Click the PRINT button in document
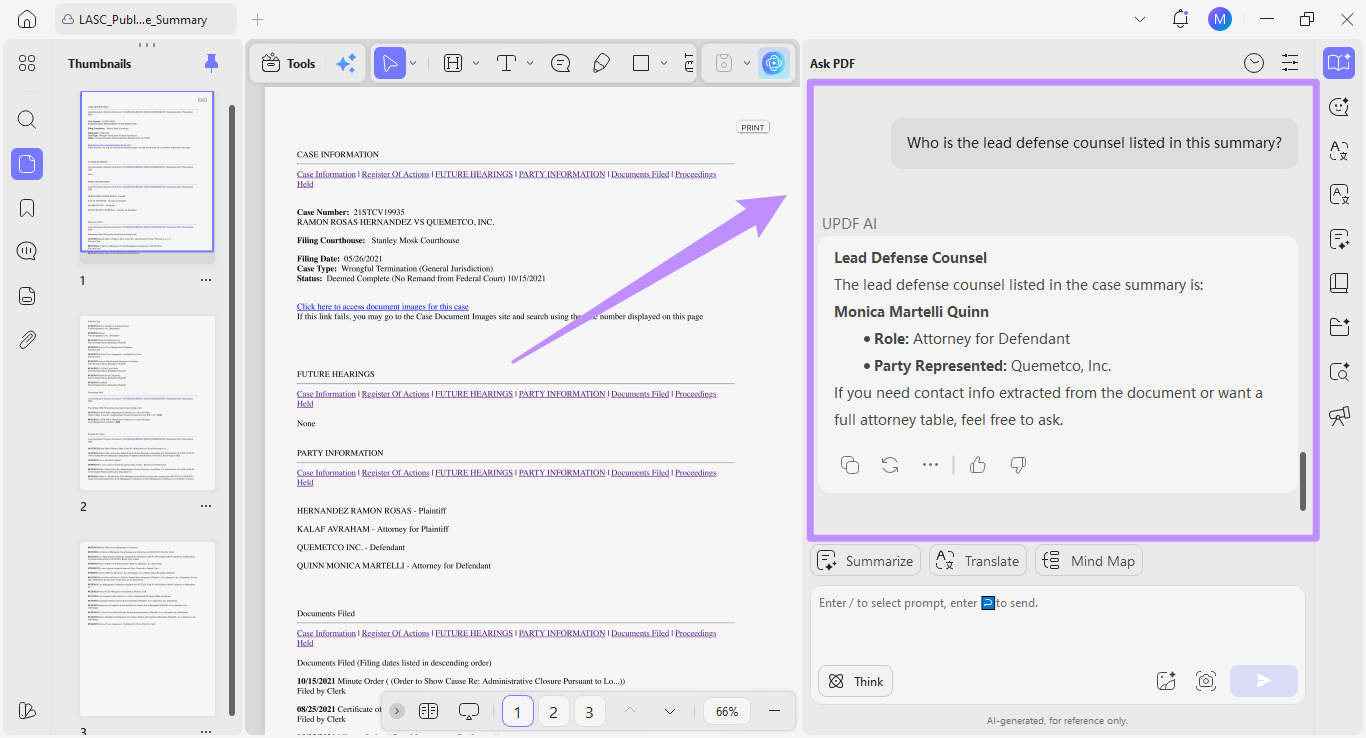 (753, 127)
